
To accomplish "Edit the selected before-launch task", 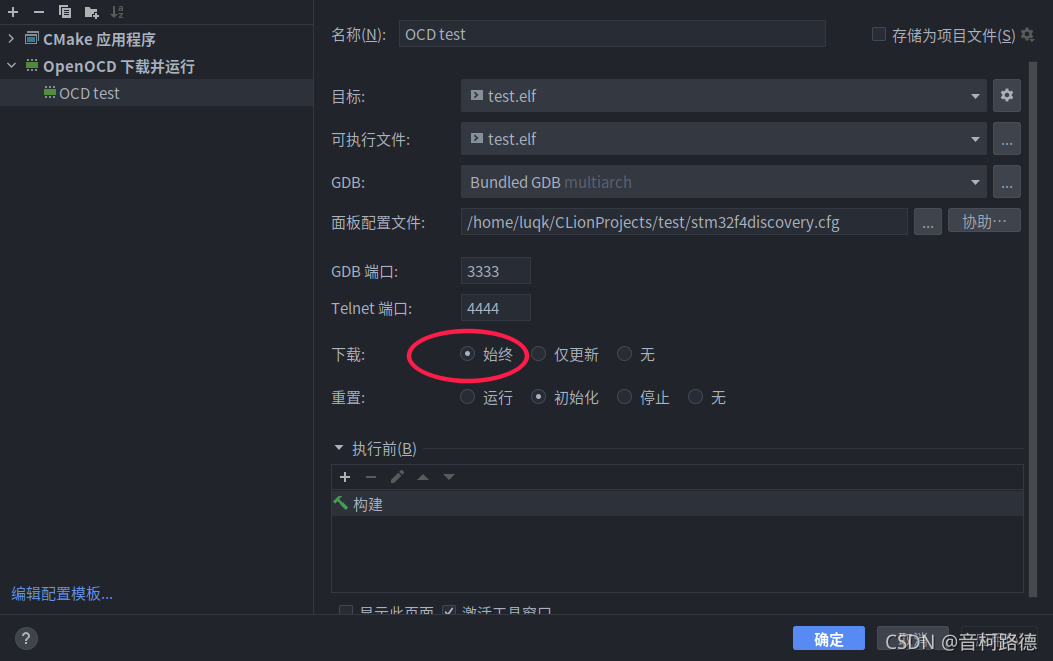I will pyautogui.click(x=397, y=477).
